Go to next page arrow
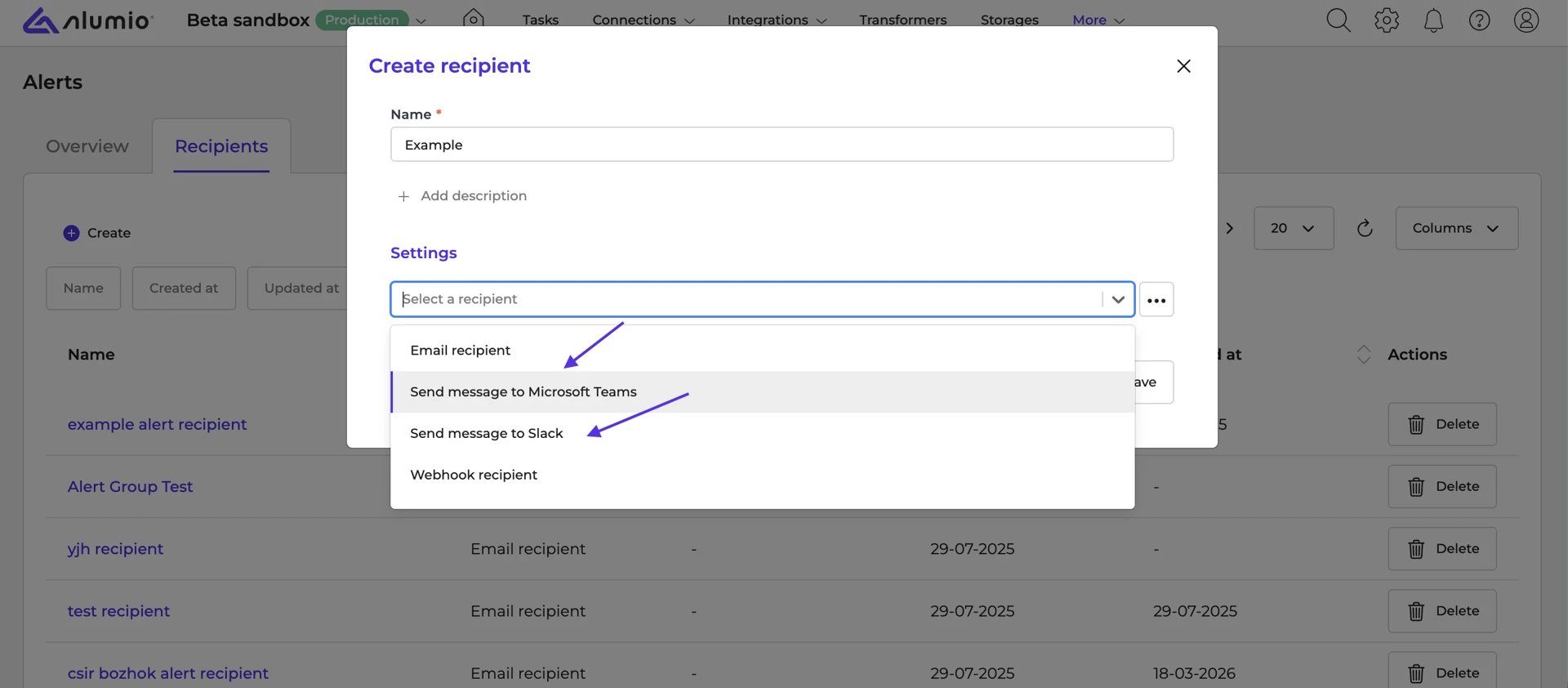The image size is (1568, 688). [1229, 229]
